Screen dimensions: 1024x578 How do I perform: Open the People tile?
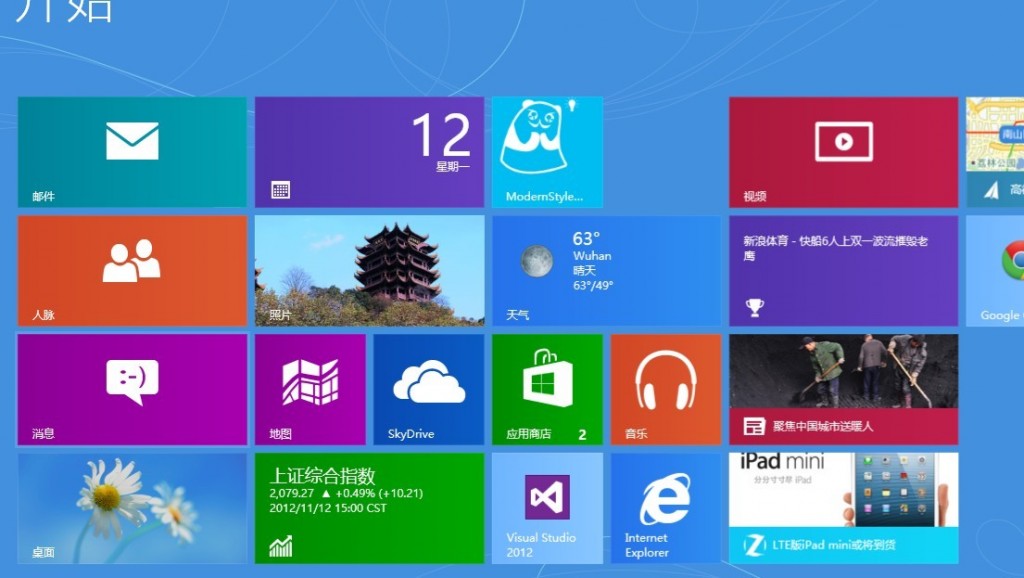132,270
